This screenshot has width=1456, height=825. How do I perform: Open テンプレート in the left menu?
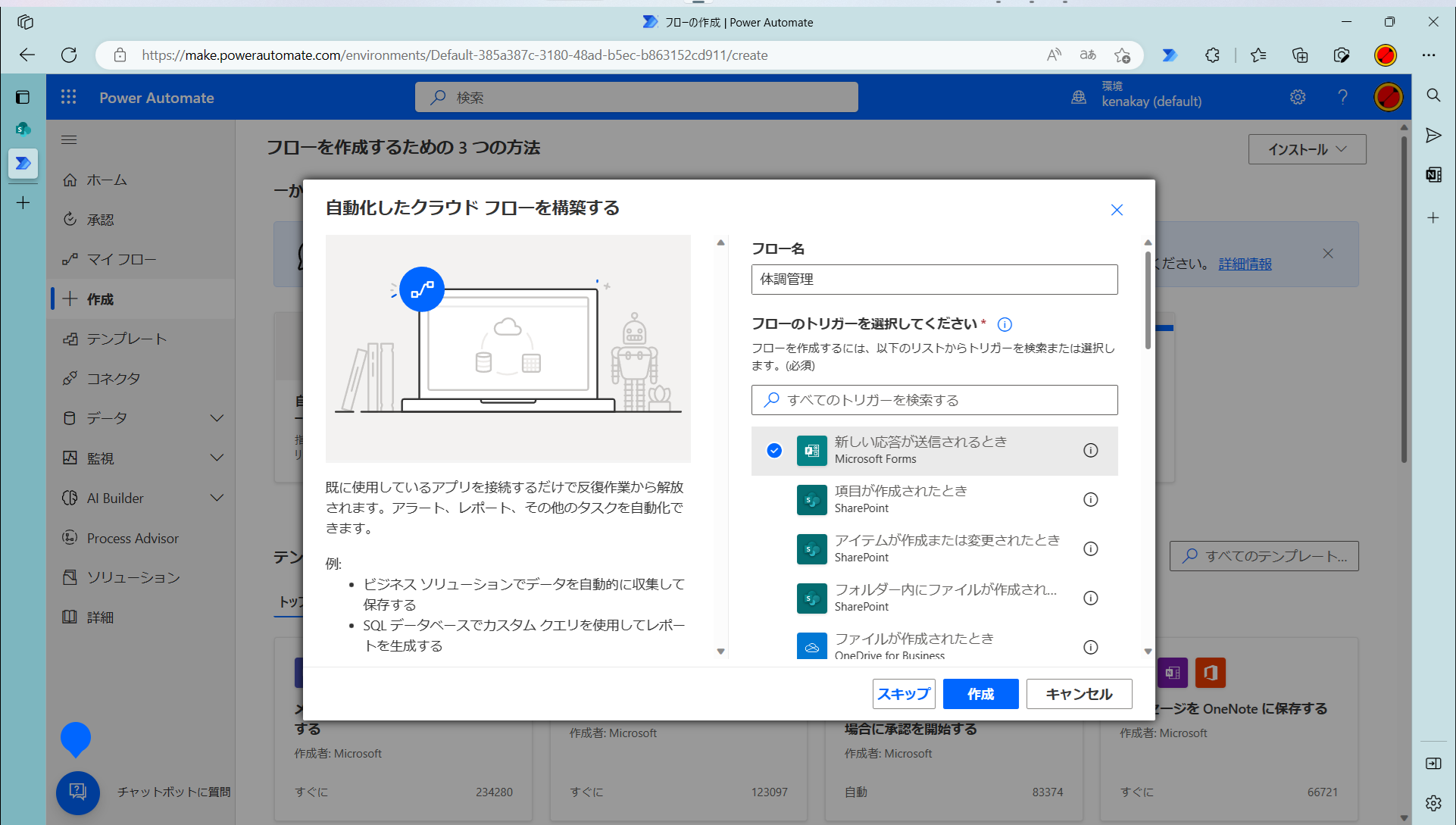[x=127, y=339]
